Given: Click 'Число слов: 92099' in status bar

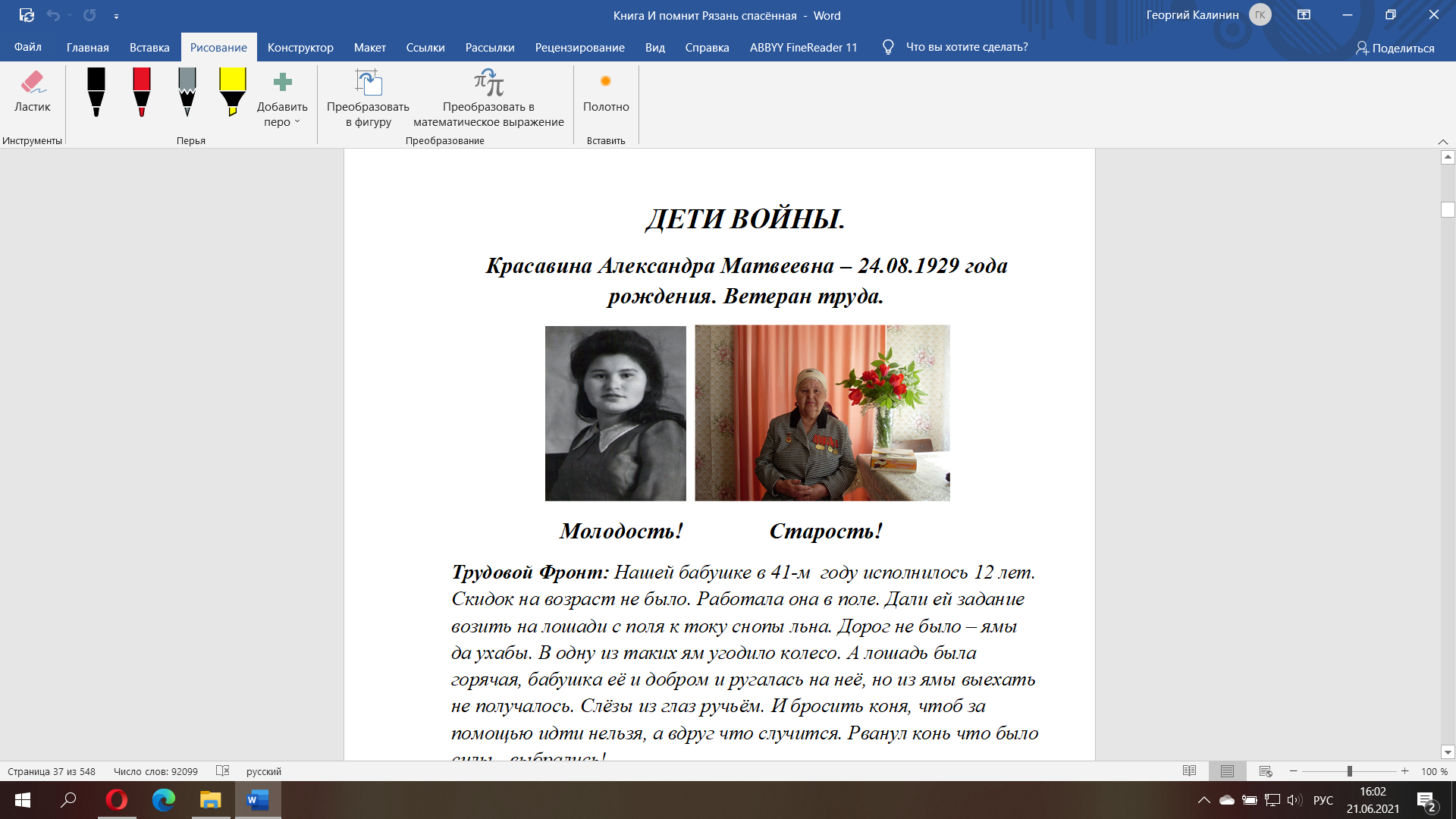Looking at the screenshot, I should (x=155, y=771).
